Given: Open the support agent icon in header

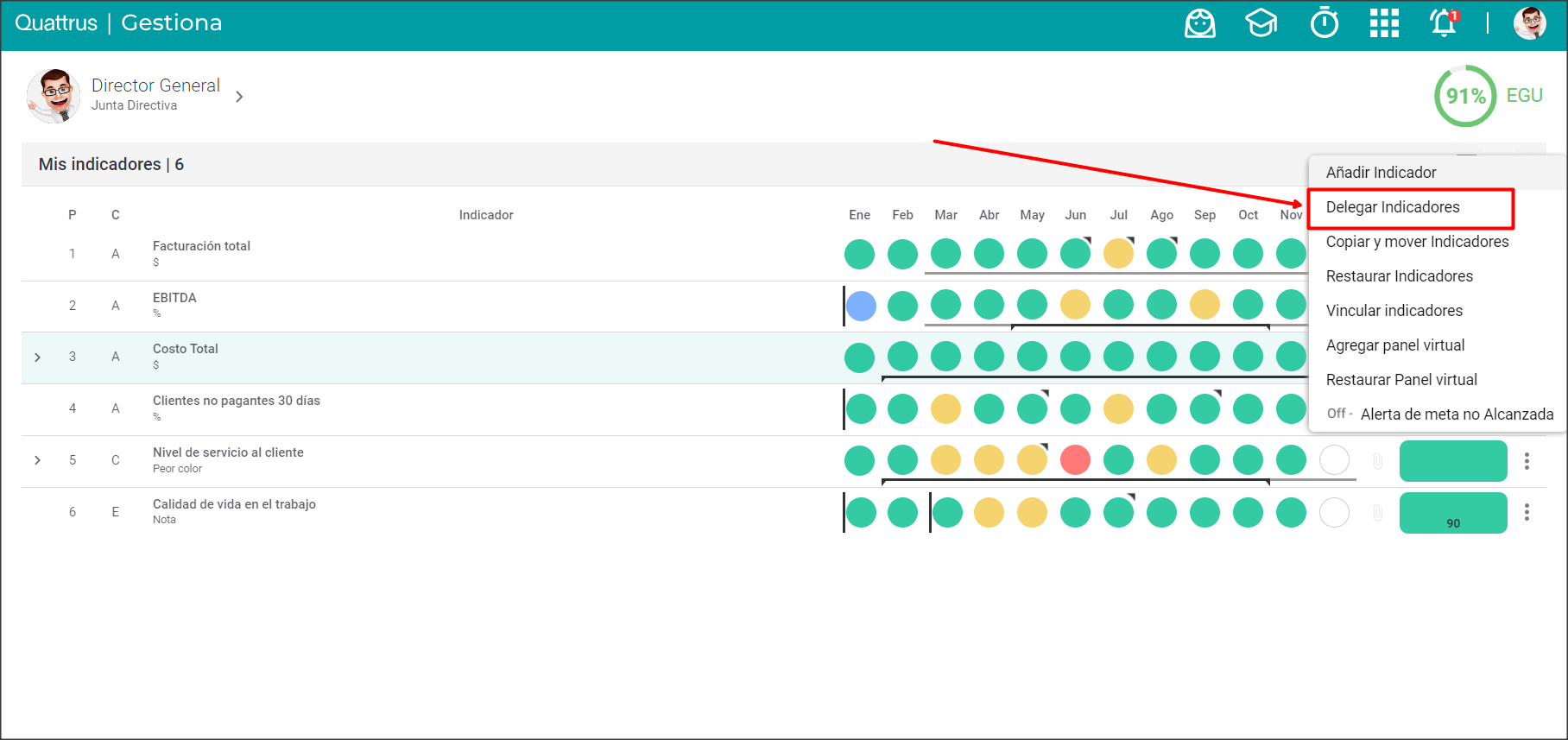Looking at the screenshot, I should click(1199, 23).
